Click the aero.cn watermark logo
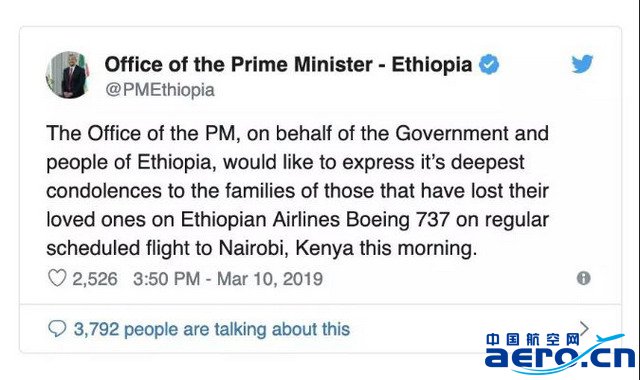This screenshot has height=380, width=640. 560,353
